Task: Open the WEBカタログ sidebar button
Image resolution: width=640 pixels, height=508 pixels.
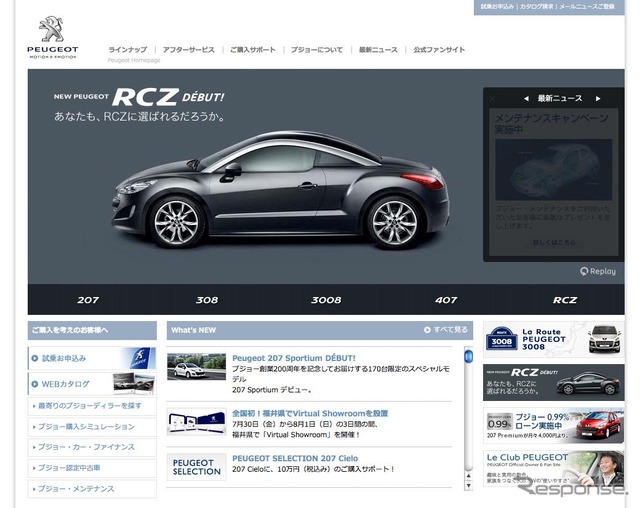Action: click(x=92, y=384)
